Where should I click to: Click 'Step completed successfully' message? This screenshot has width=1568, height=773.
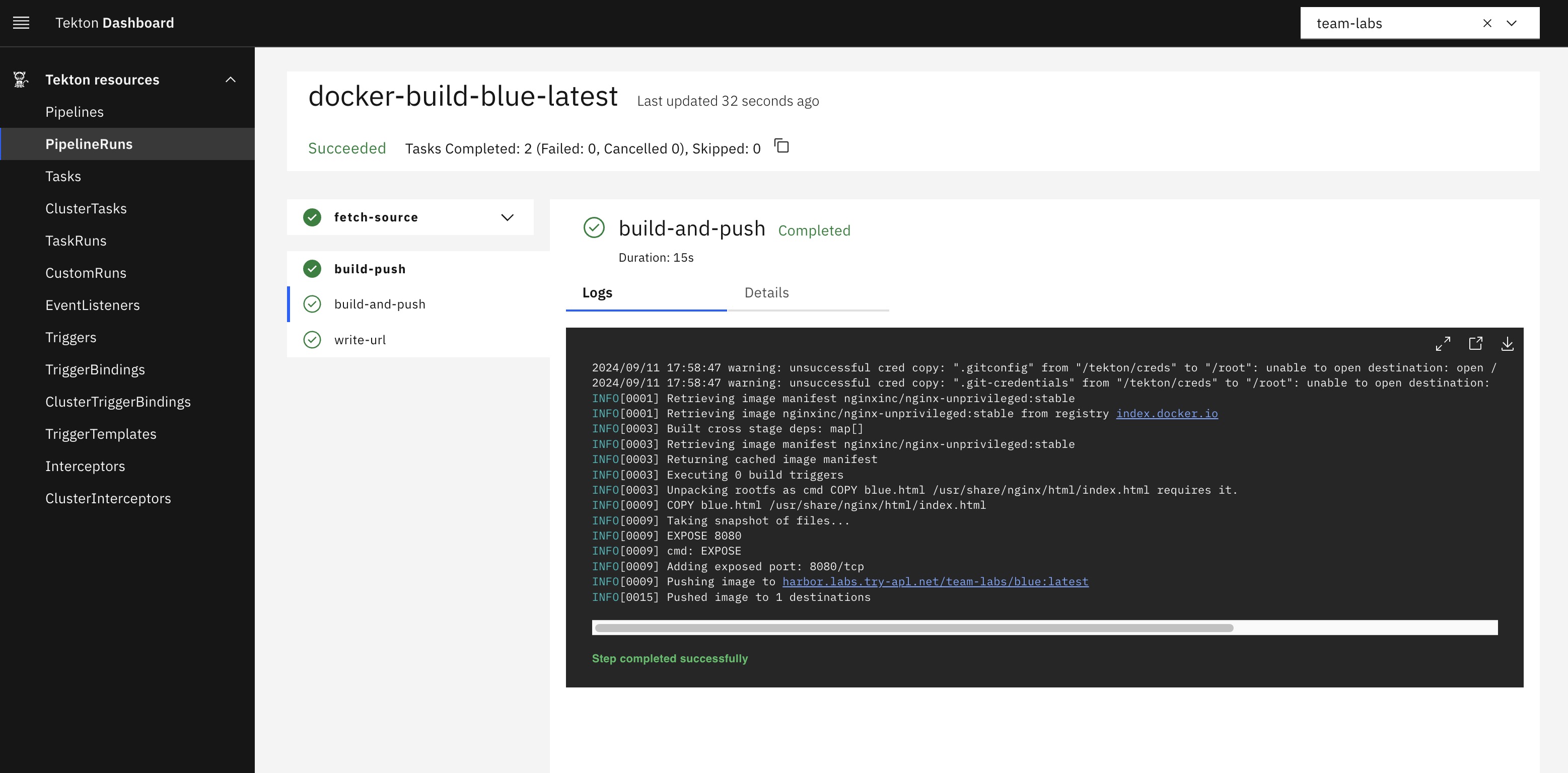point(670,659)
